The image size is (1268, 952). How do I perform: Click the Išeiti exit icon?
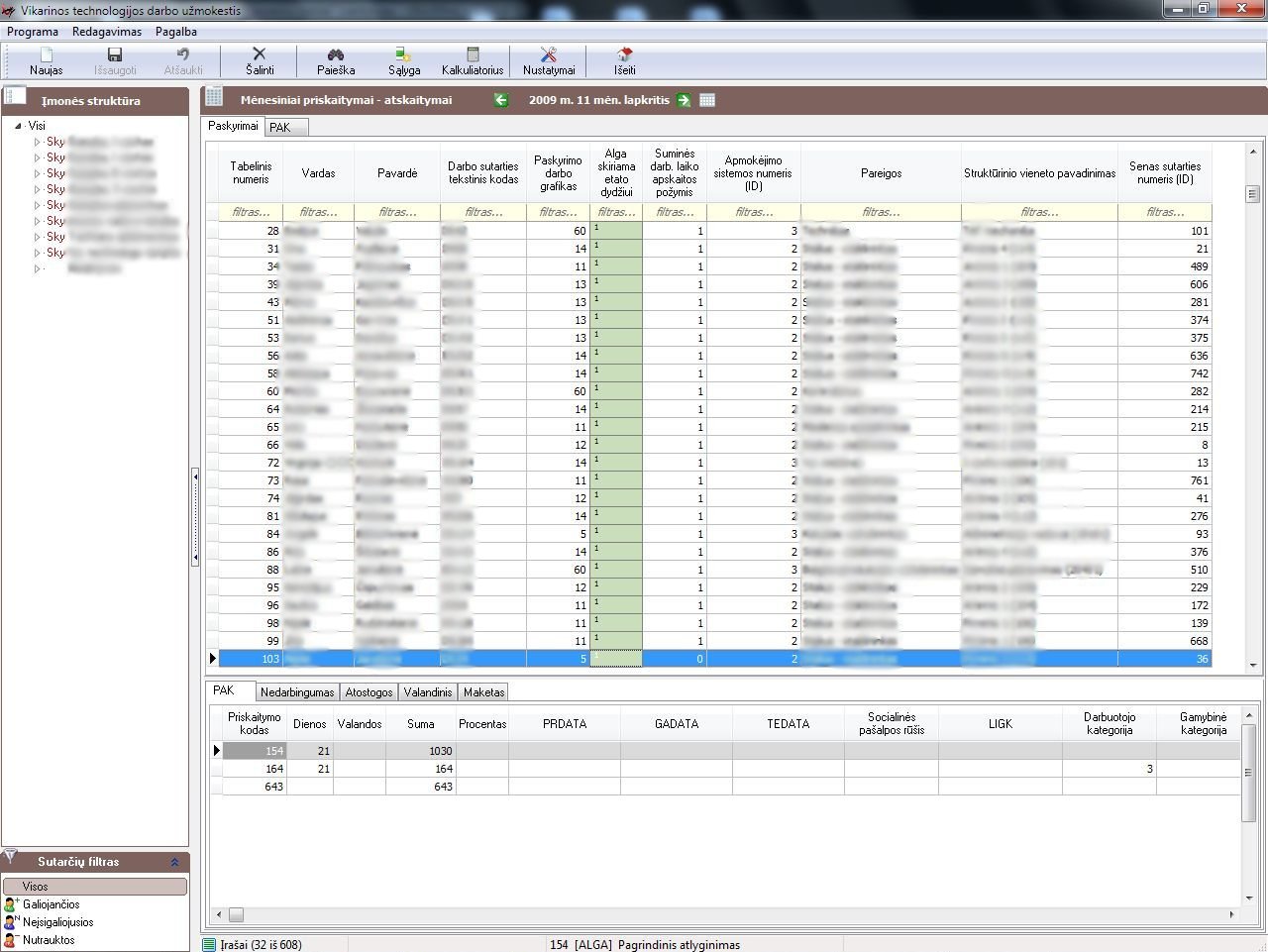click(624, 61)
